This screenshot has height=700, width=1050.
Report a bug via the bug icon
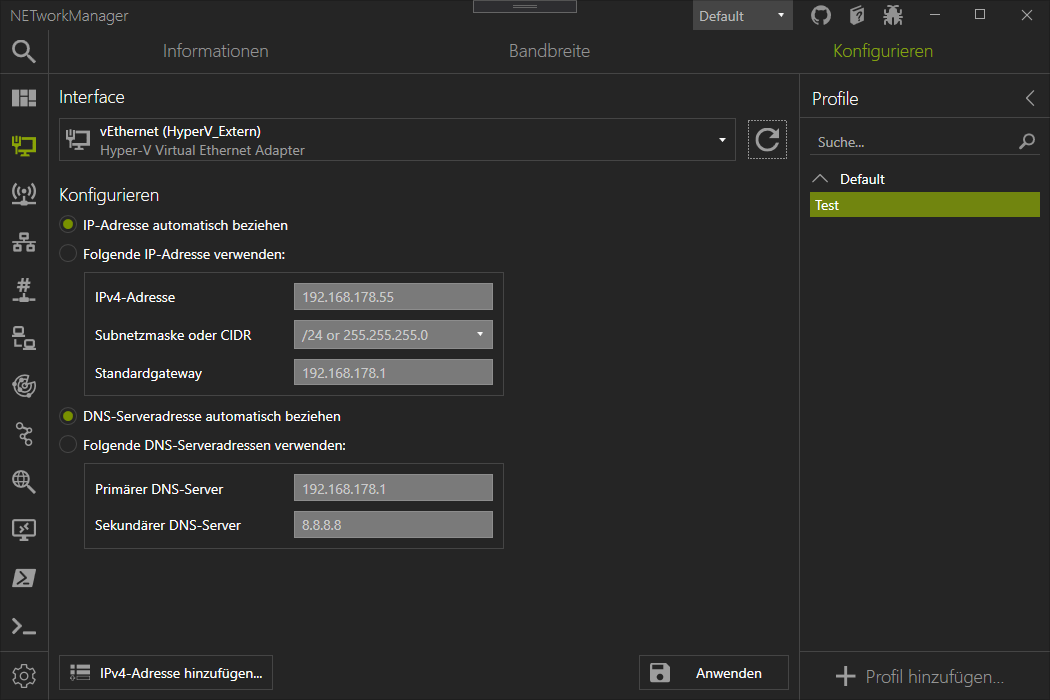coord(892,15)
